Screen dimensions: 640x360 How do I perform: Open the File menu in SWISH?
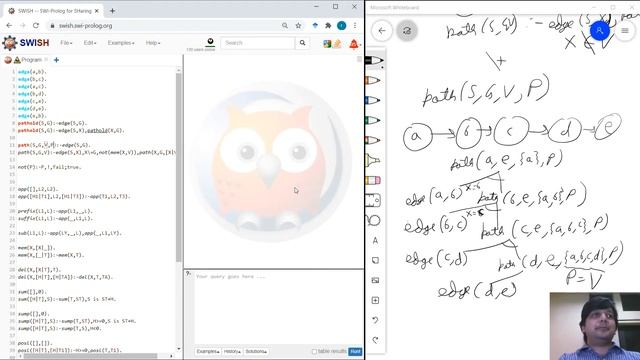[x=66, y=43]
